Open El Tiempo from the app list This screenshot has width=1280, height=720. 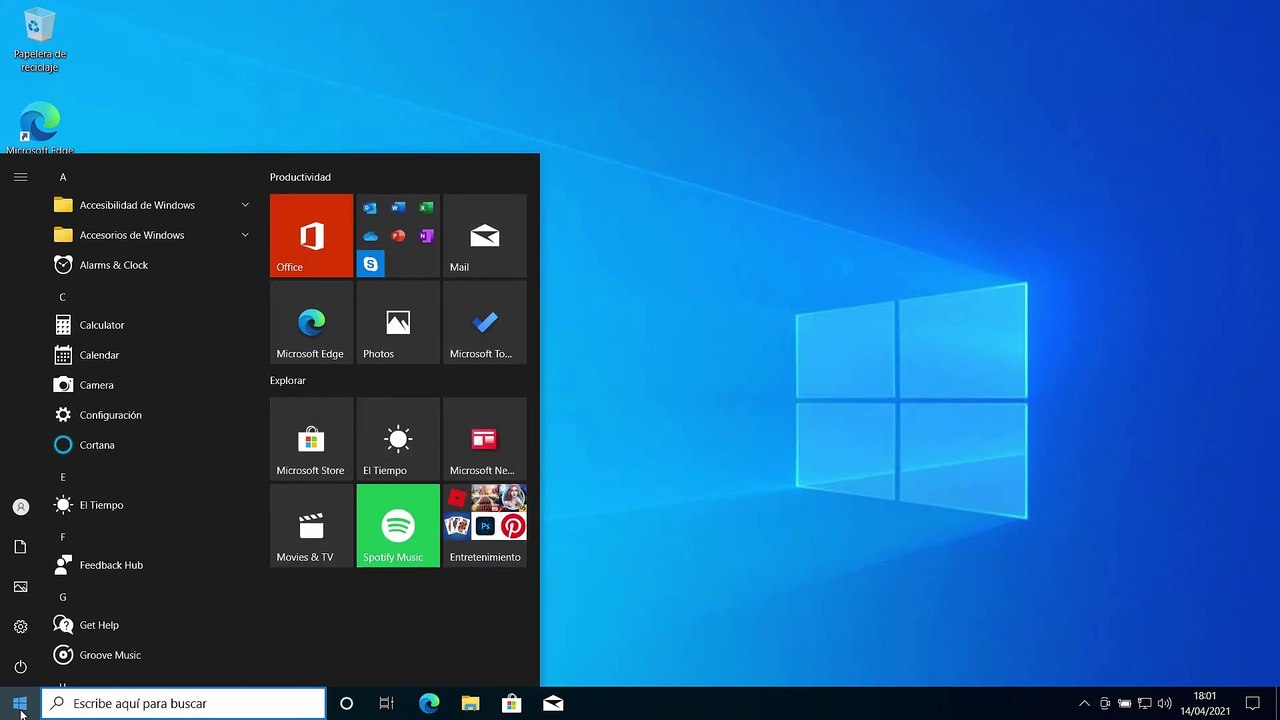click(150, 505)
